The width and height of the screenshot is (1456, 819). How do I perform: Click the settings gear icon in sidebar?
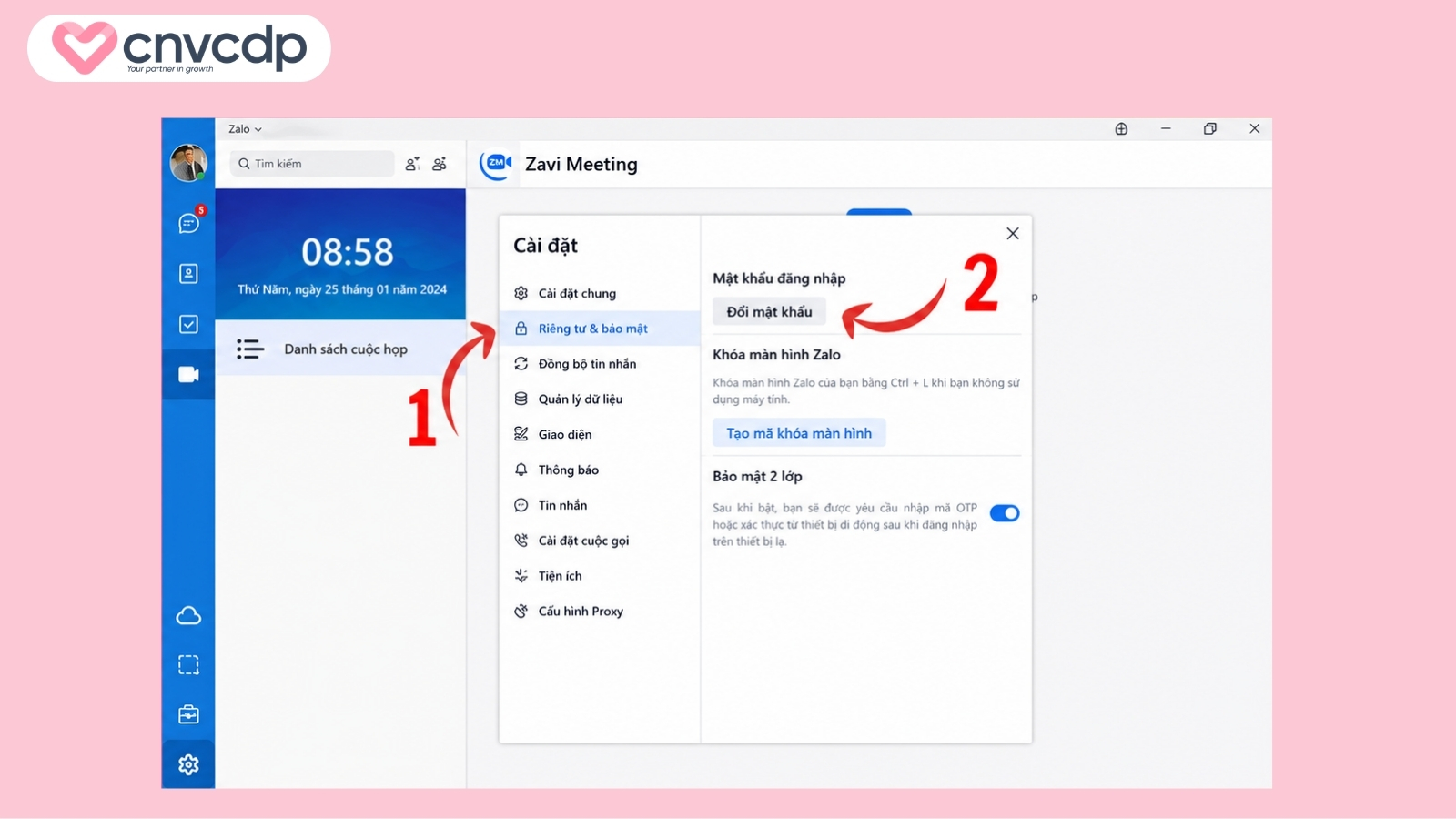pos(188,764)
